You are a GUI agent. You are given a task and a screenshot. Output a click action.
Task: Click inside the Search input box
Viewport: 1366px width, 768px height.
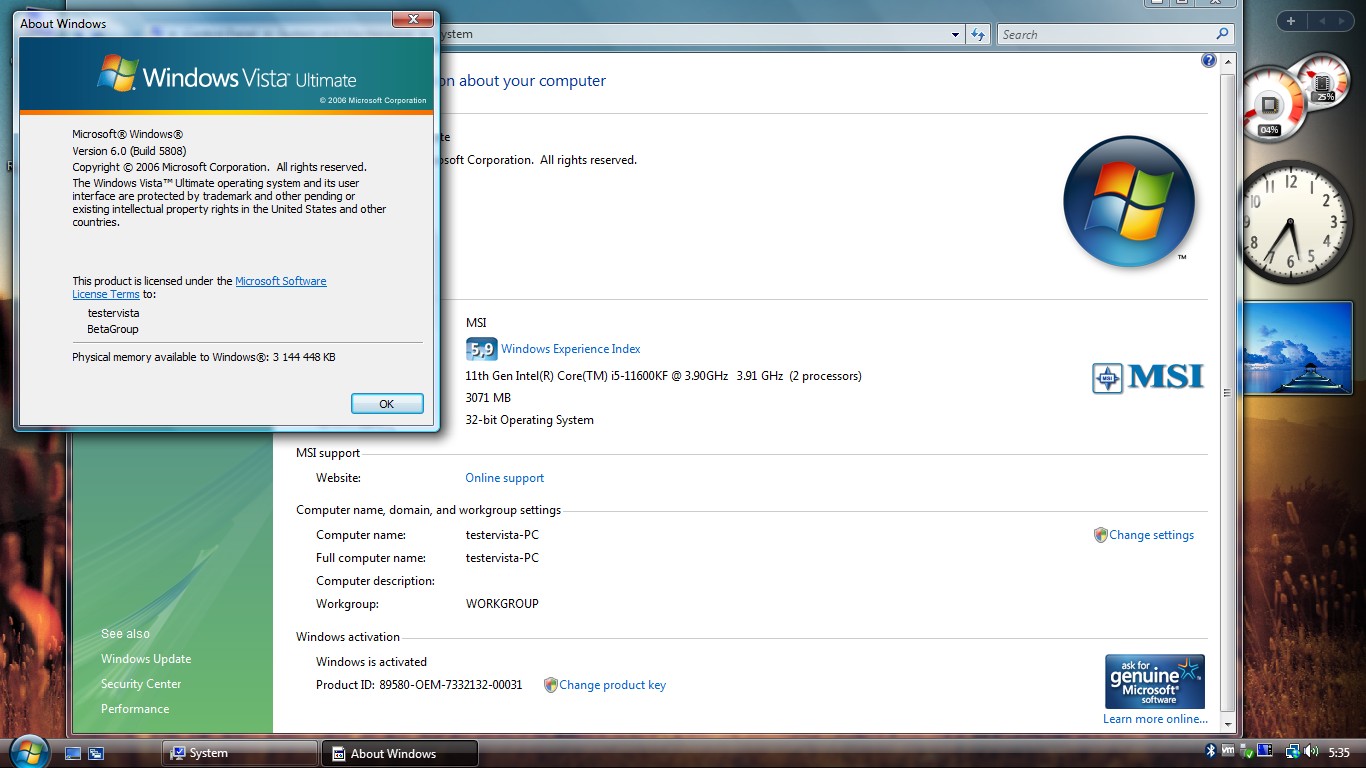pos(1105,34)
